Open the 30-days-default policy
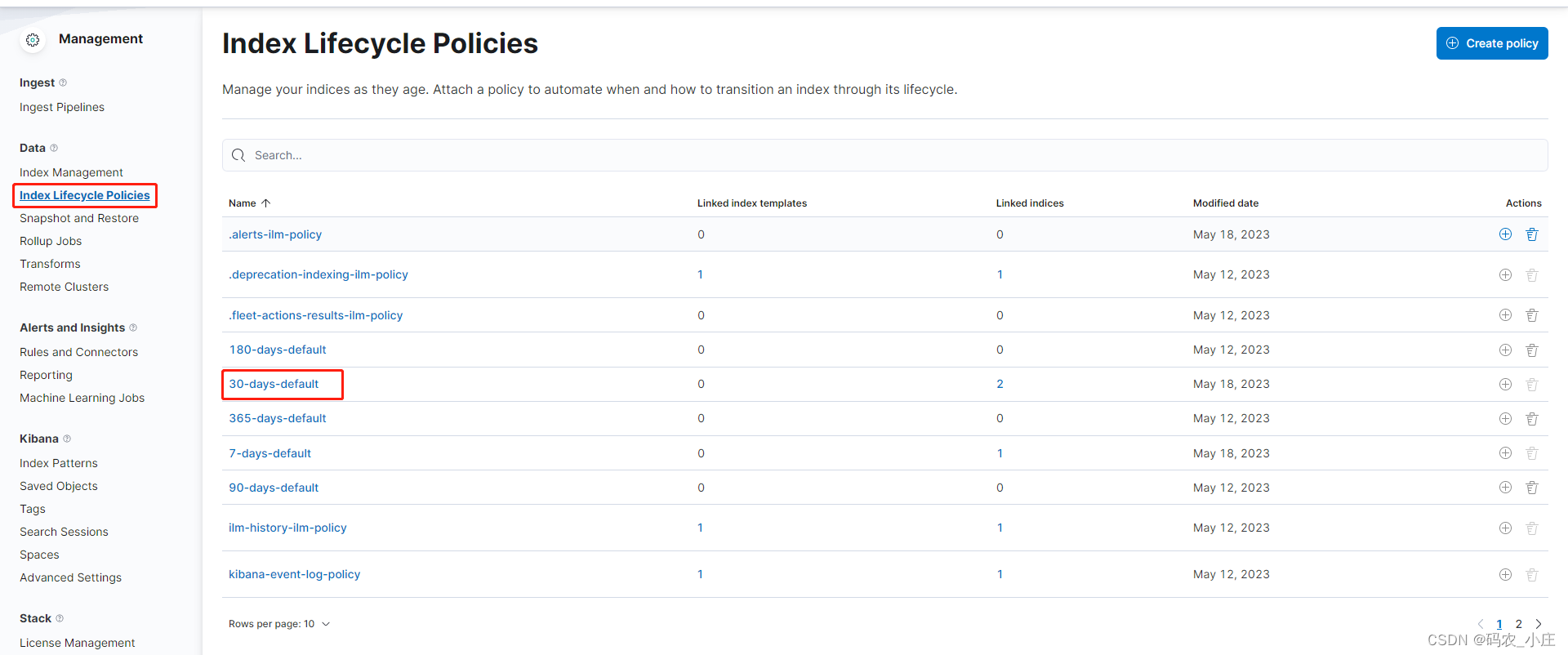This screenshot has width=1568, height=655. [x=274, y=384]
